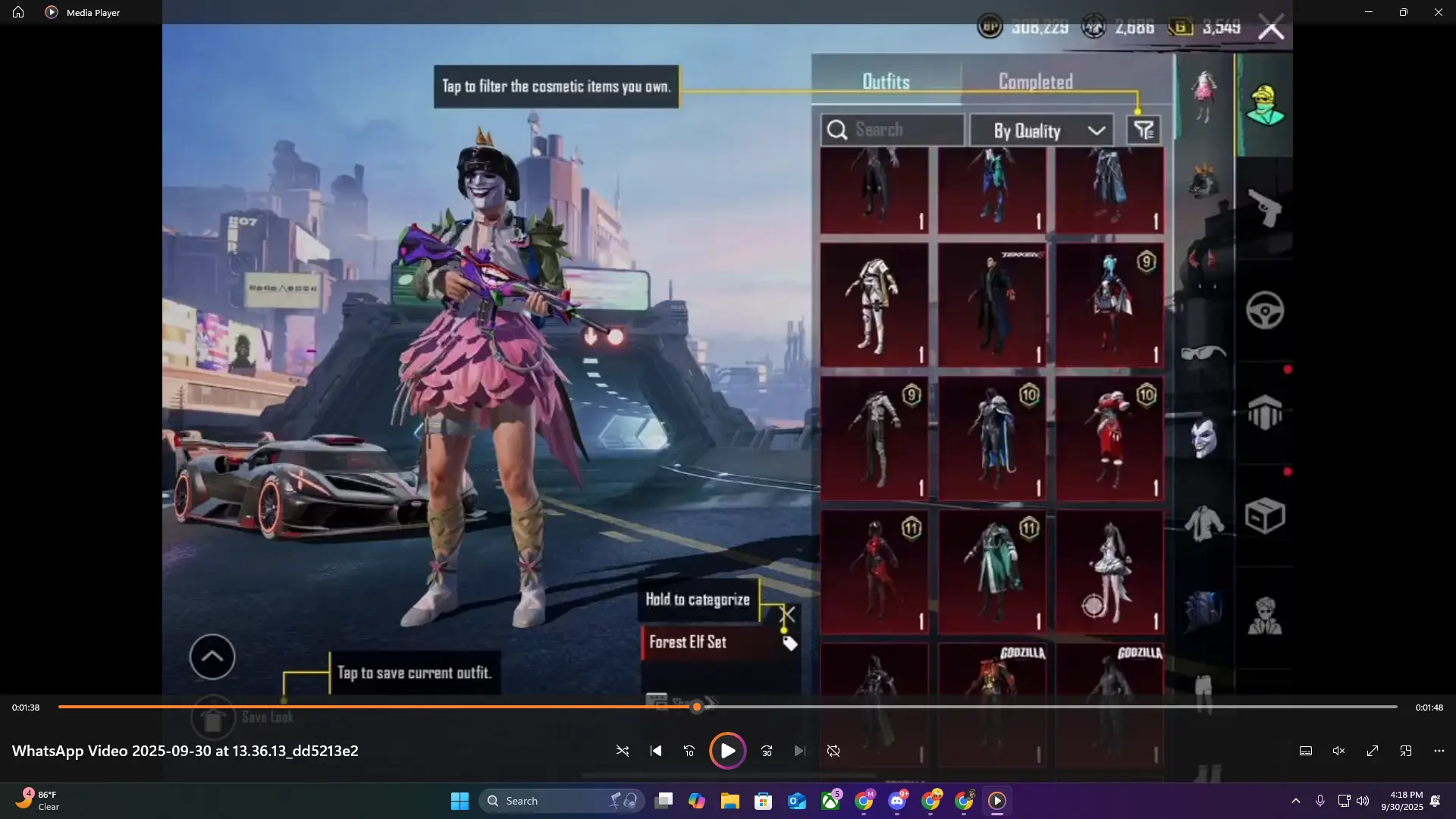Click the Play button
Viewport: 1456px width, 819px height.
(x=727, y=751)
